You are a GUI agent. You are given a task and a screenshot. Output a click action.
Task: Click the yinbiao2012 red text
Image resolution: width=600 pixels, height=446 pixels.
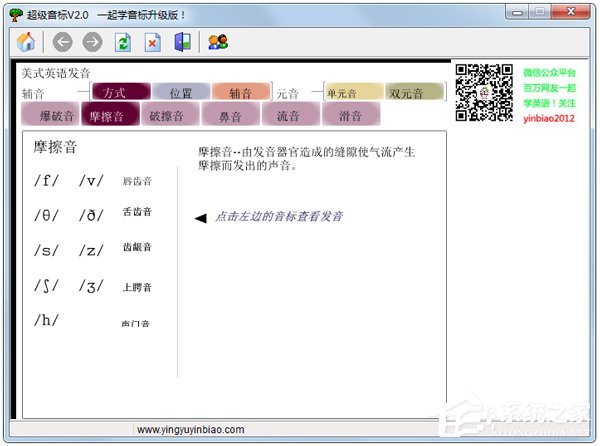click(x=549, y=118)
